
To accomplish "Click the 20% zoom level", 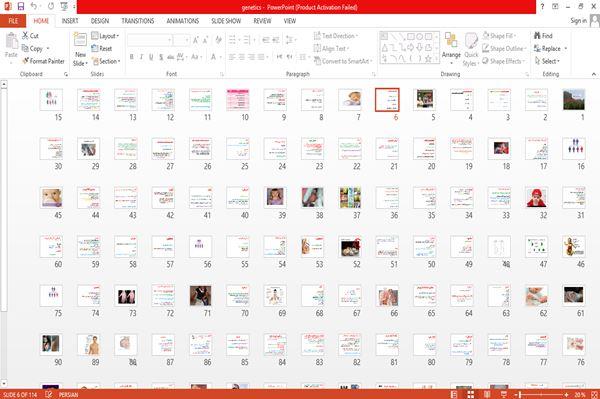I will (580, 394).
